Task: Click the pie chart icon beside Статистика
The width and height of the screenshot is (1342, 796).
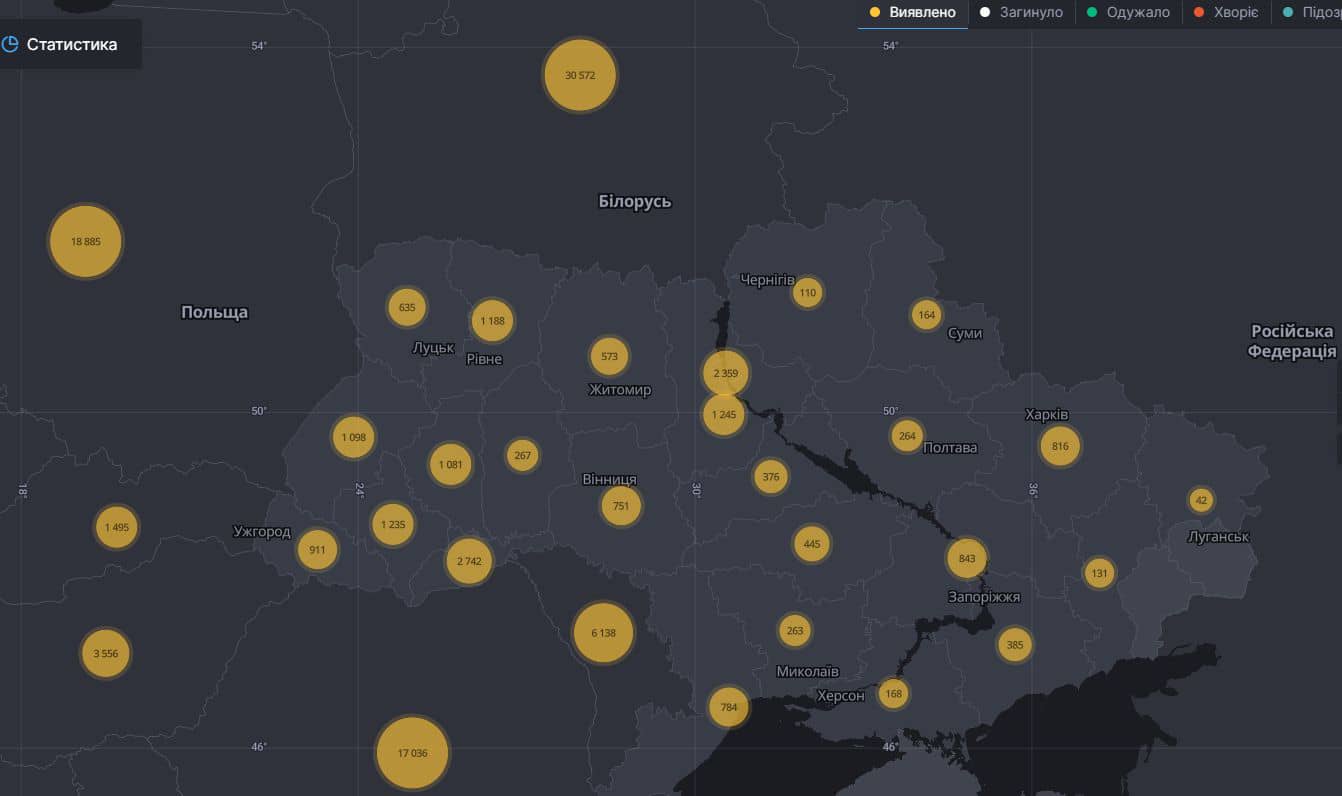Action: point(10,44)
